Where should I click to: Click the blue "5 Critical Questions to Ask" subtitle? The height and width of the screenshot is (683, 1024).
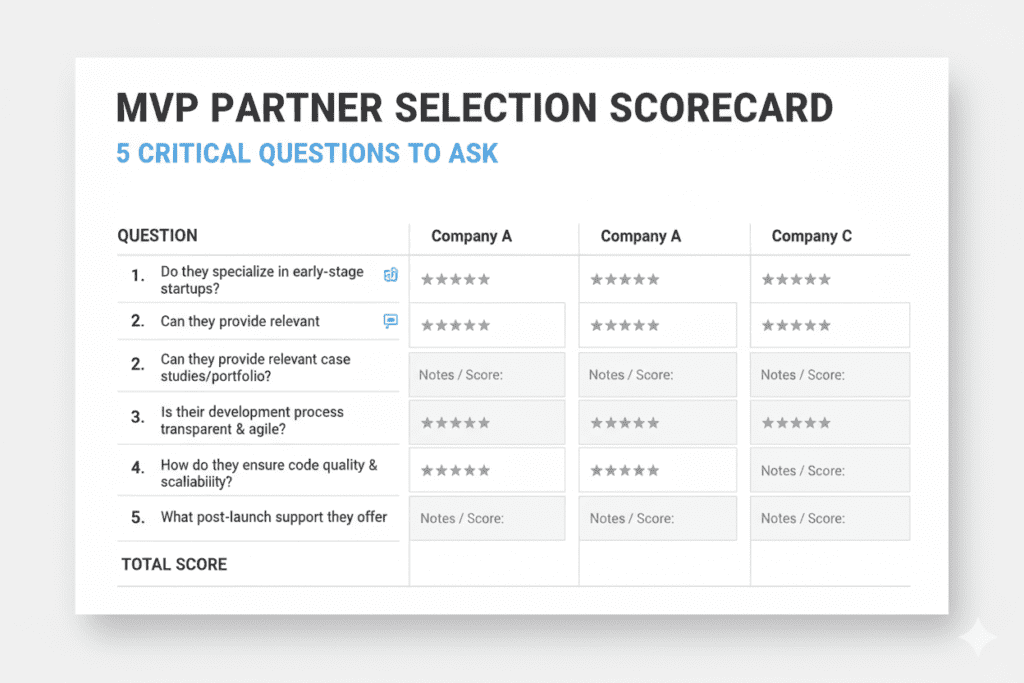[x=307, y=154]
